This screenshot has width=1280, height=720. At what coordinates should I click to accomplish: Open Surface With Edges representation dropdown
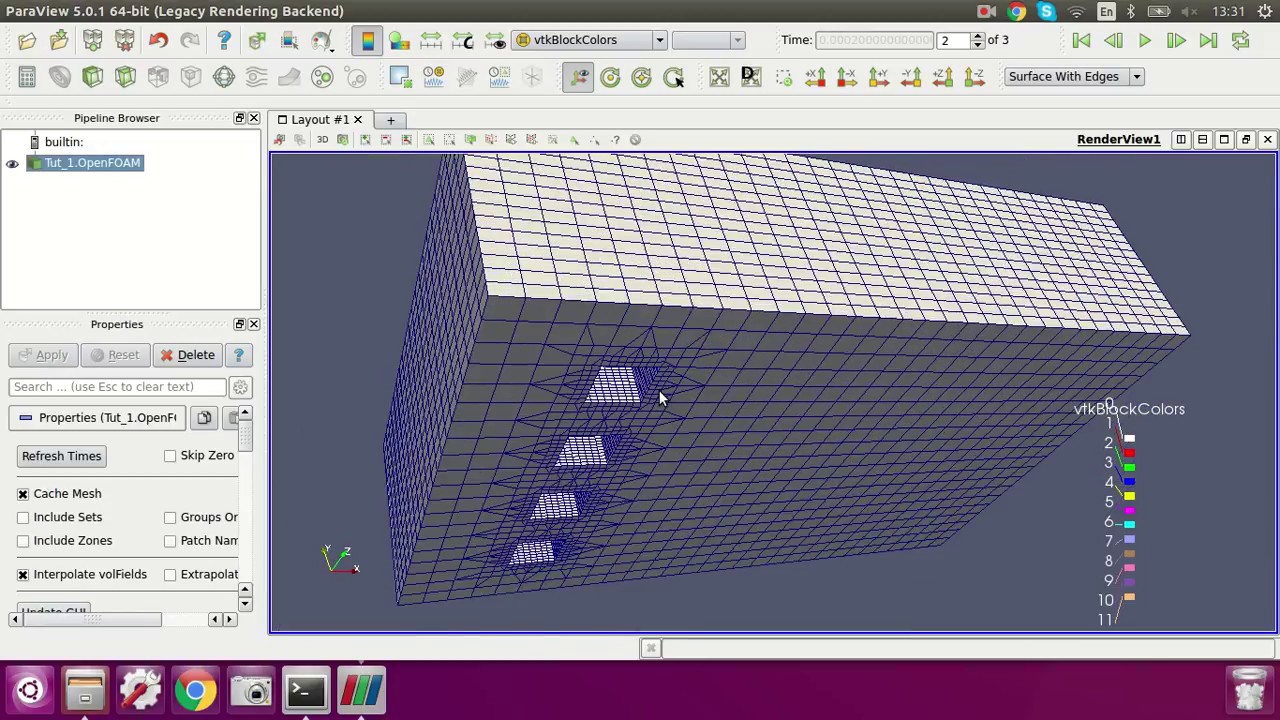pos(1074,77)
